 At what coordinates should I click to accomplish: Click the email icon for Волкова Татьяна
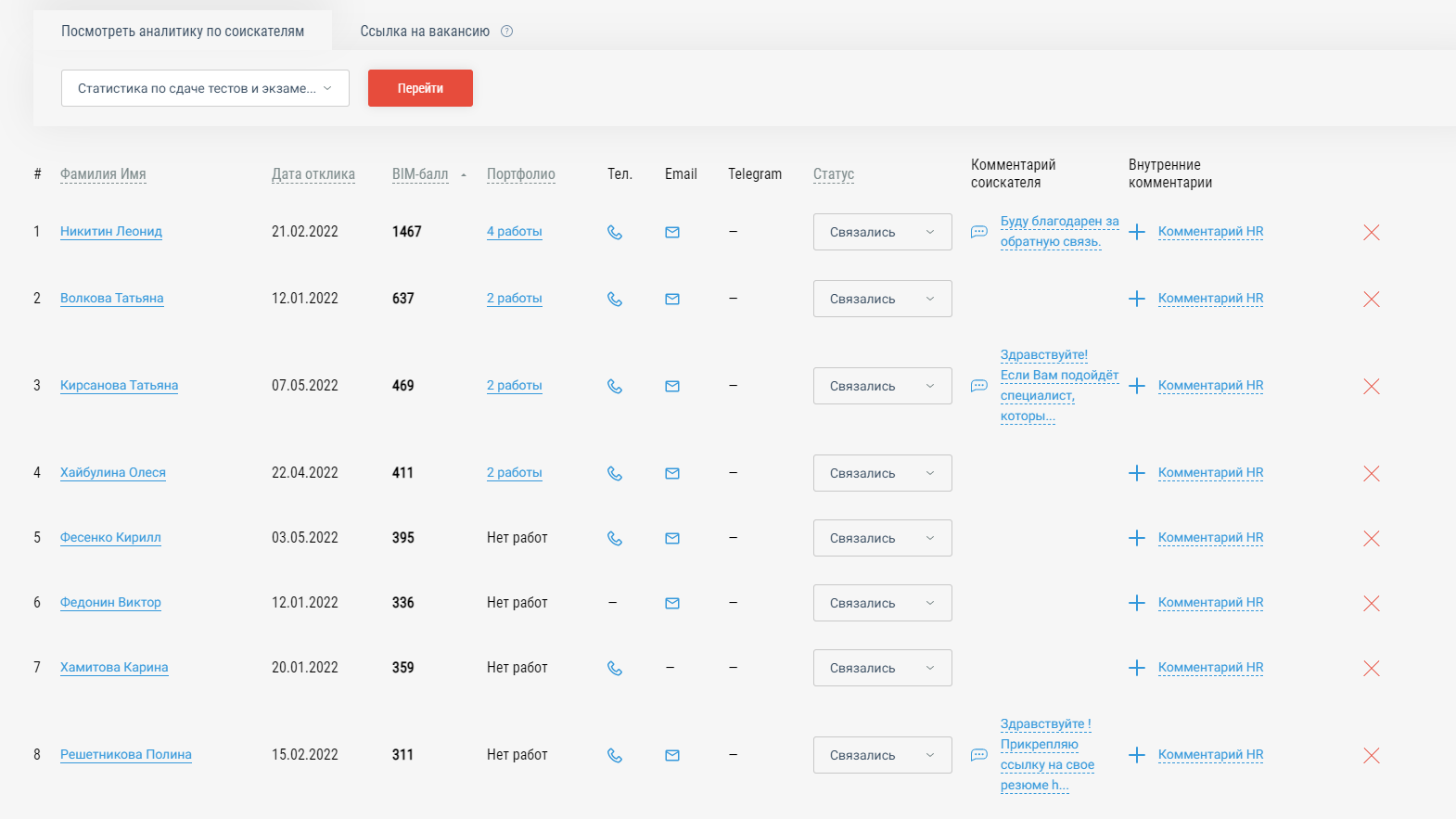click(672, 299)
